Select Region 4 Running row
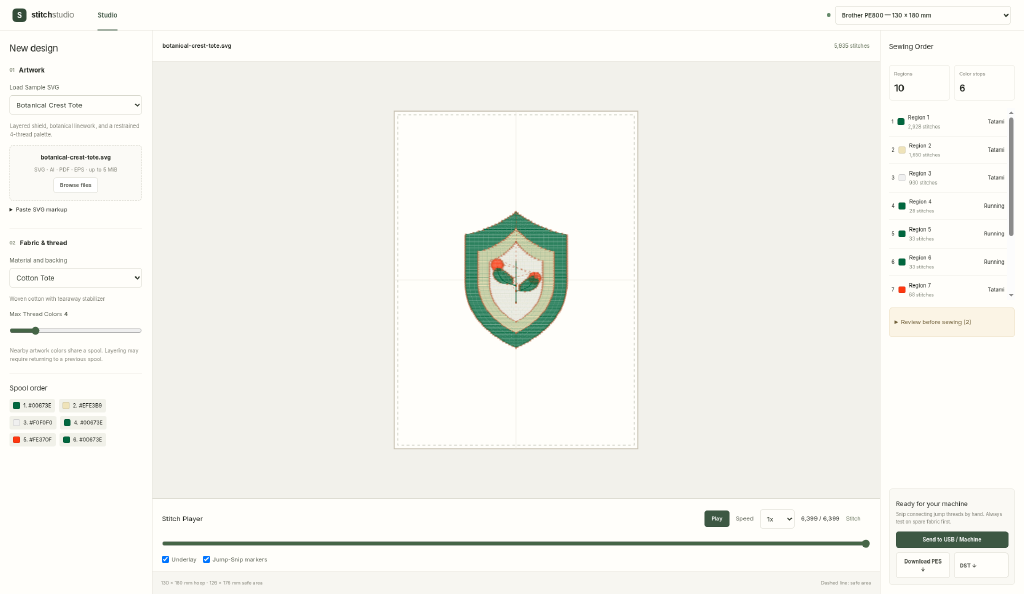Image resolution: width=1024 pixels, height=594 pixels. (x=948, y=206)
